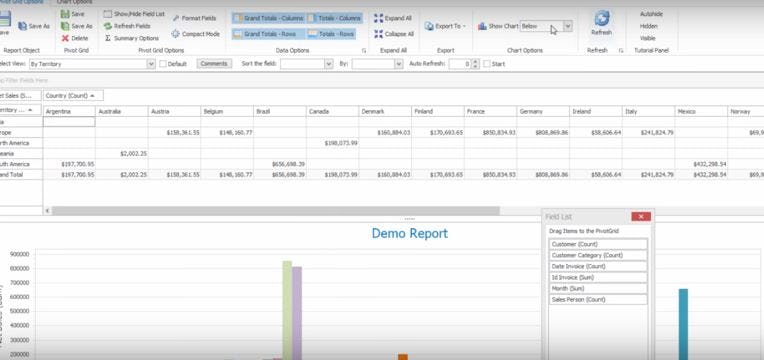Click the Refresh Fields icon
Image resolution: width=764 pixels, height=360 pixels.
(x=108, y=26)
